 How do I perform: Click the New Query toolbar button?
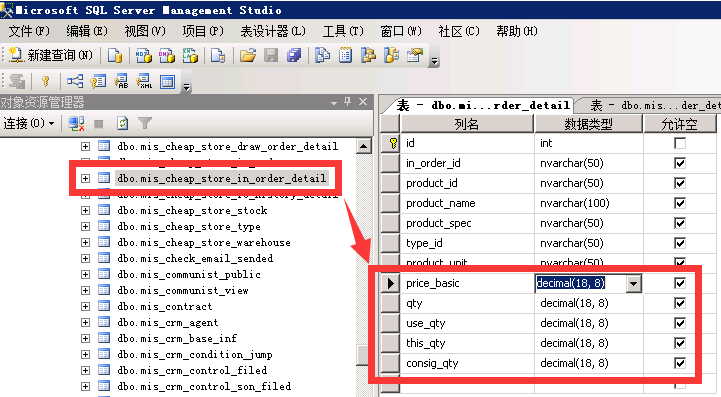coord(51,56)
